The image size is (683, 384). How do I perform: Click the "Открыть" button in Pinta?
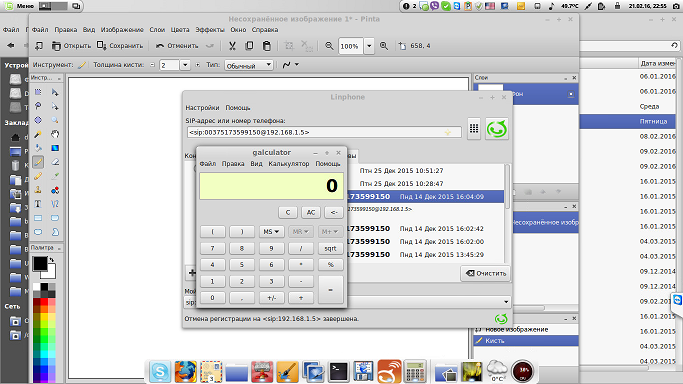tap(71, 46)
